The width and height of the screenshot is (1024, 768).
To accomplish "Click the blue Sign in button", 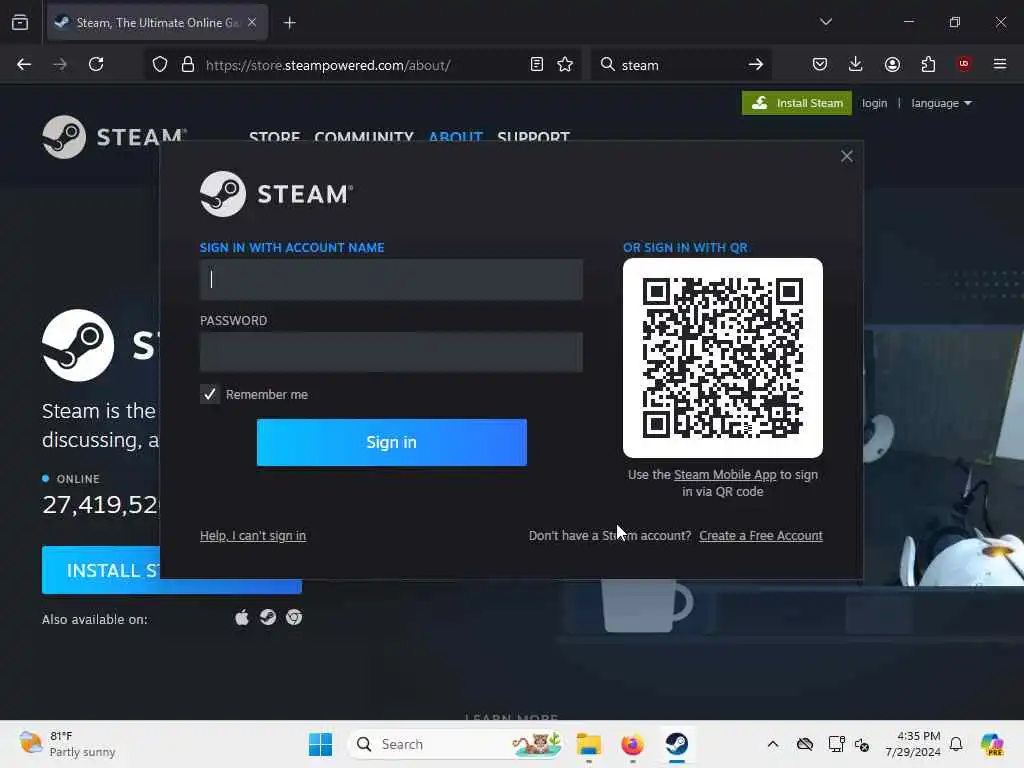I will [392, 442].
